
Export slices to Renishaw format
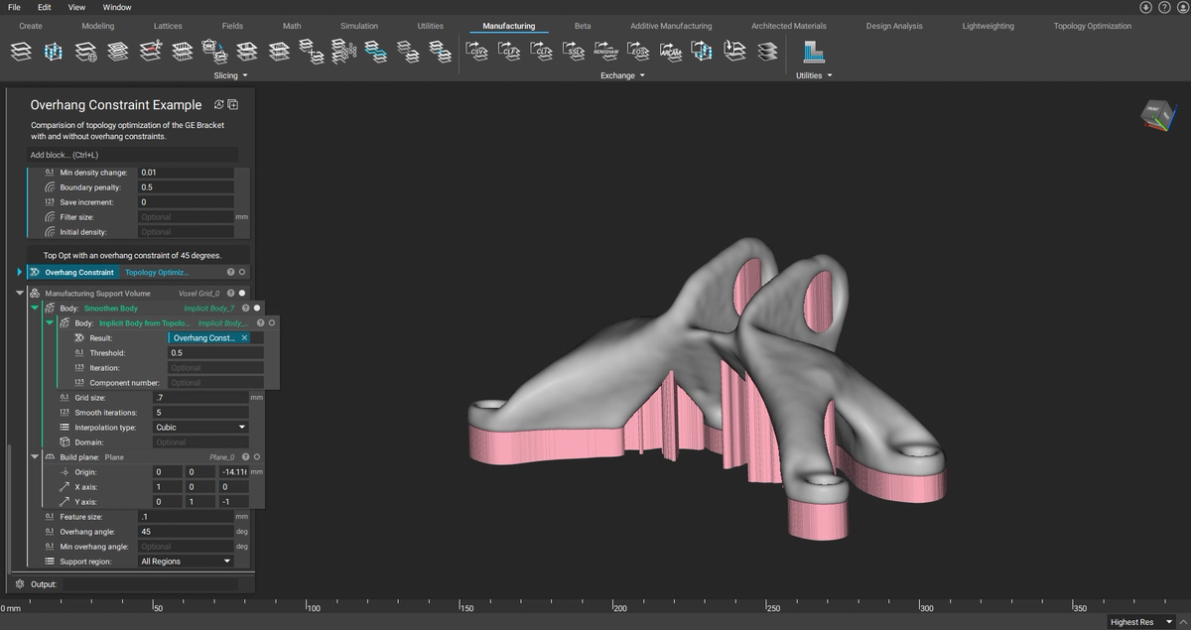click(x=604, y=52)
